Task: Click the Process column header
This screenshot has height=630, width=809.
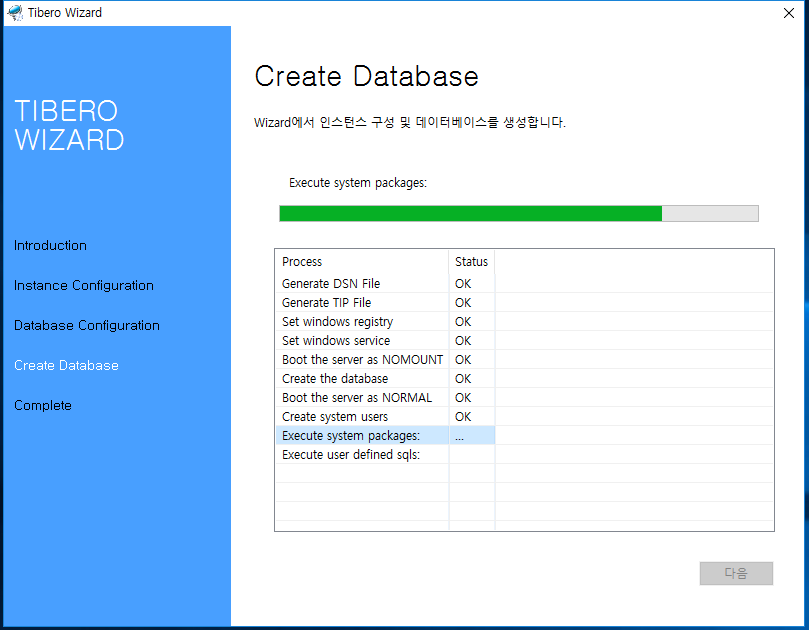Action: pyautogui.click(x=362, y=262)
